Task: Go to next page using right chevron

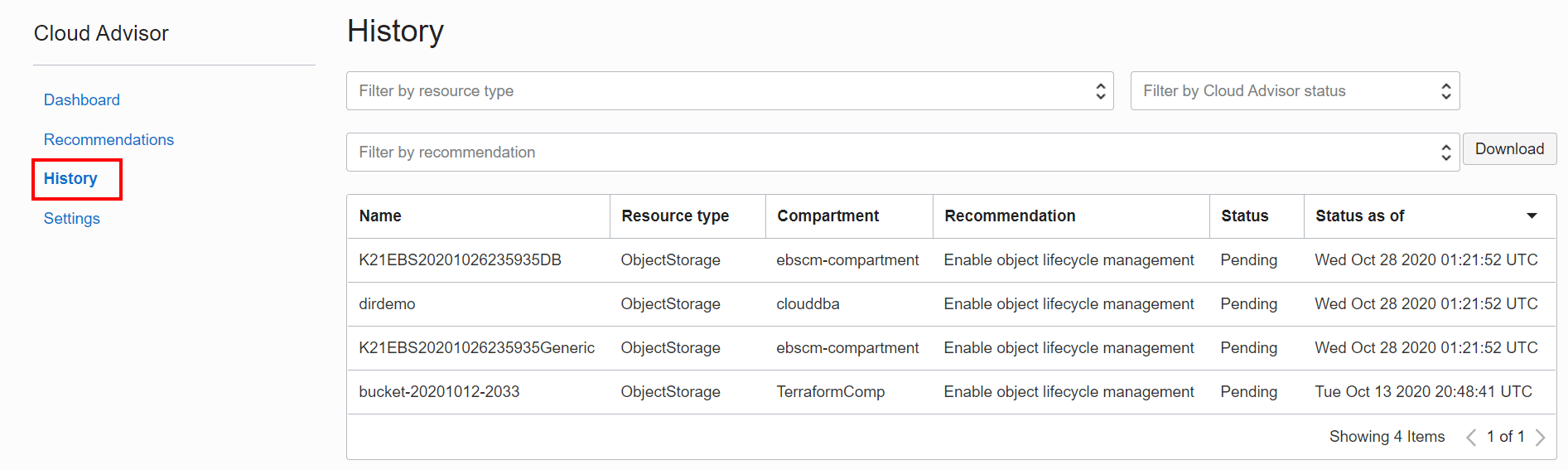Action: (x=1540, y=437)
